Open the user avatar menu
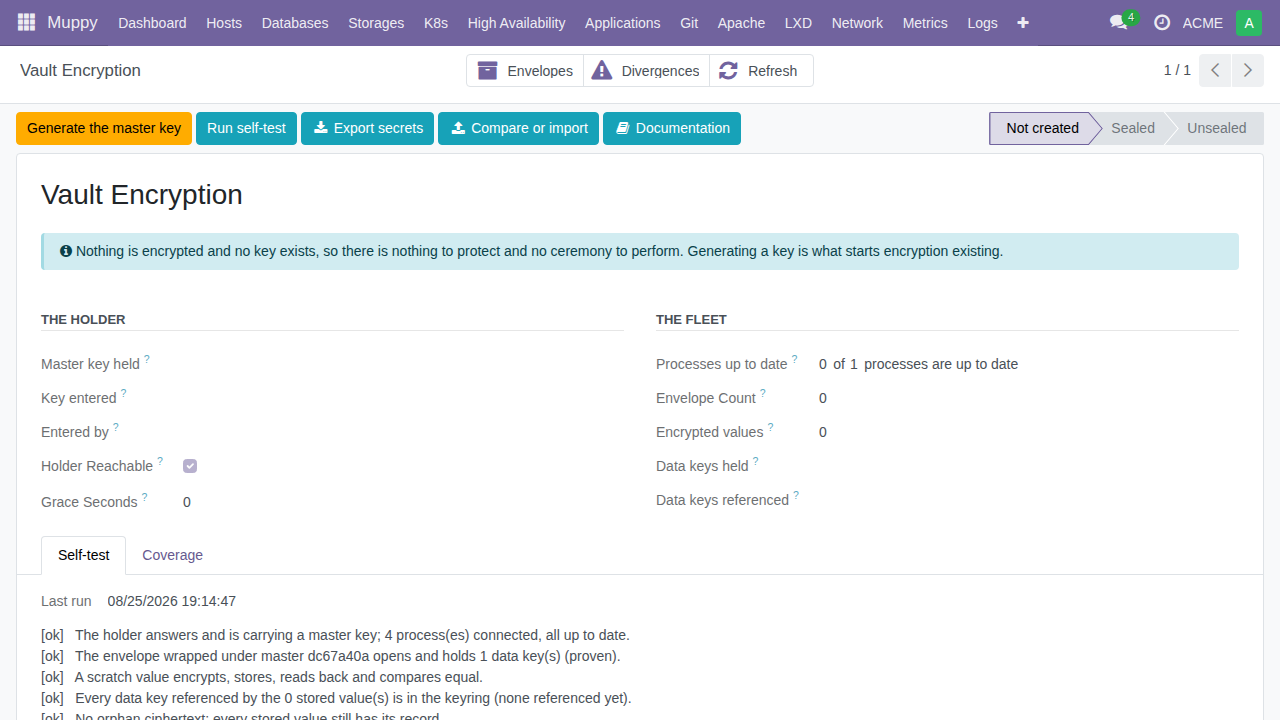Viewport: 1280px width, 720px height. [1249, 23]
